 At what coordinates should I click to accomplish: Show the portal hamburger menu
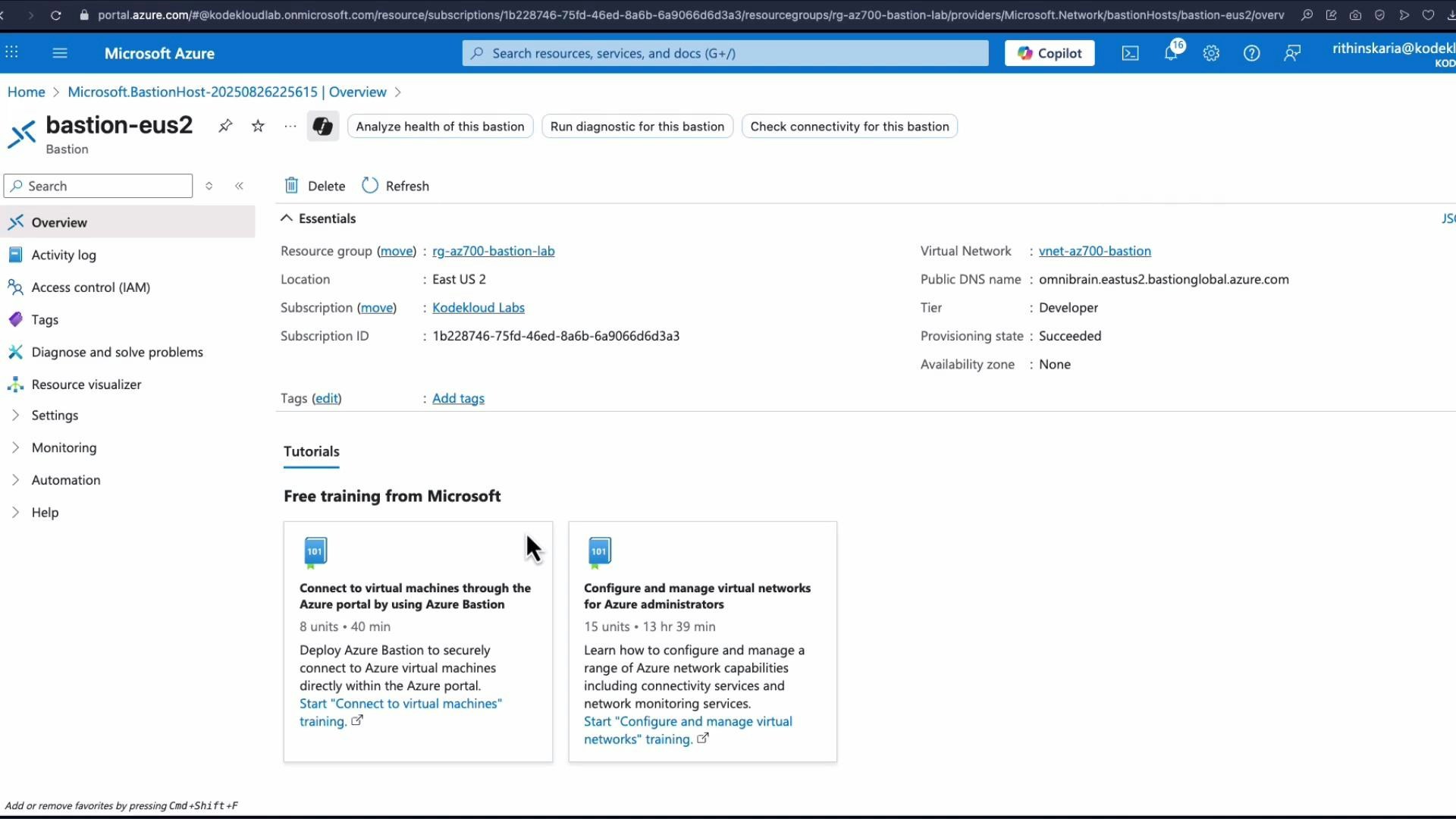click(x=60, y=53)
